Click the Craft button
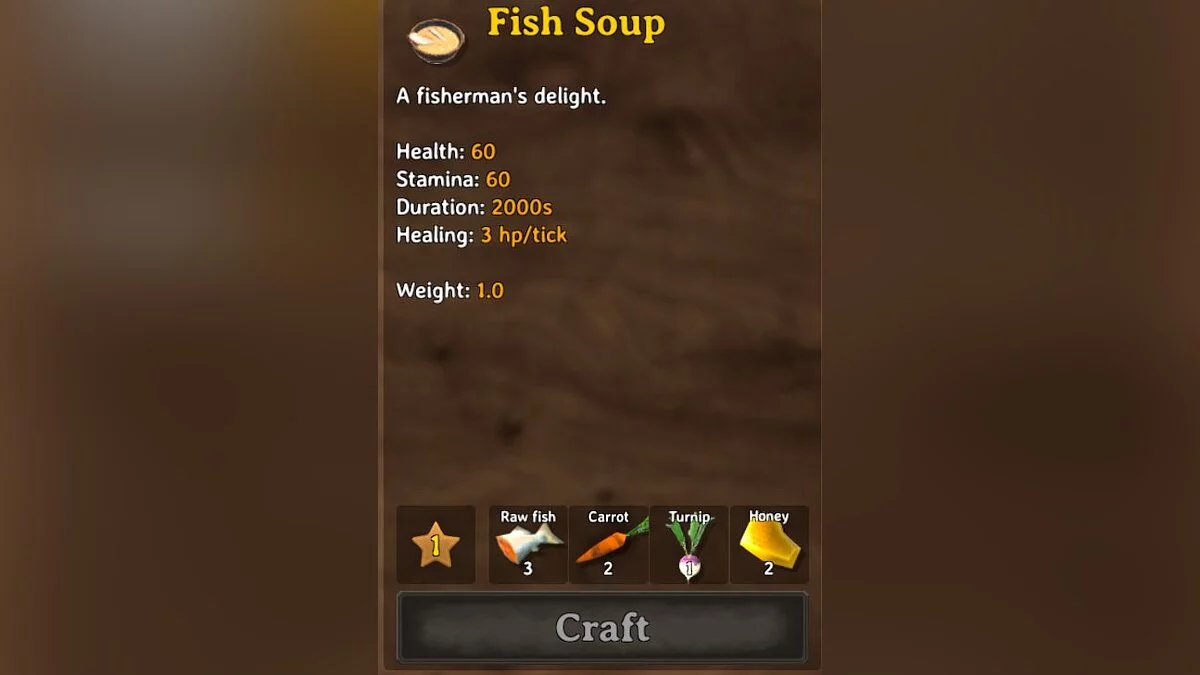 (602, 627)
